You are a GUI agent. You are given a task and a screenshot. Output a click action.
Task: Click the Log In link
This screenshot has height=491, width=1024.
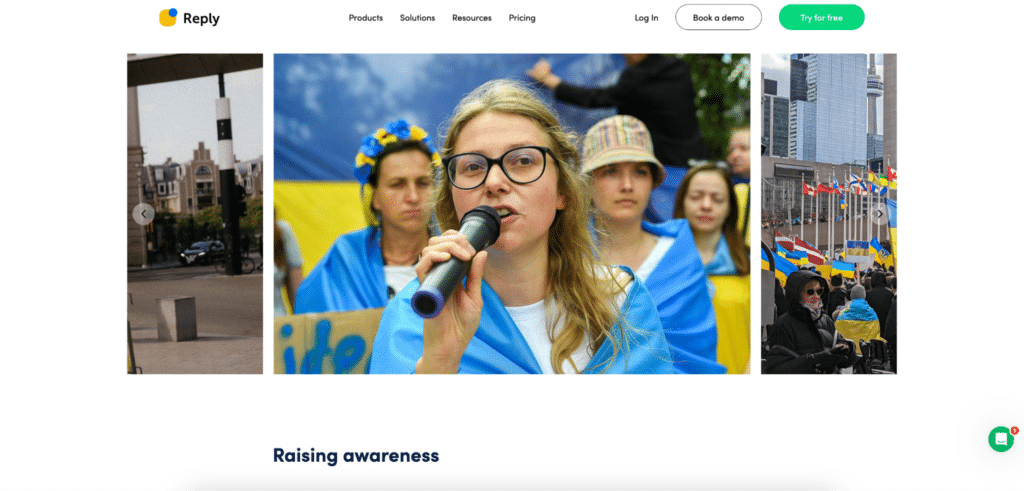(x=647, y=18)
